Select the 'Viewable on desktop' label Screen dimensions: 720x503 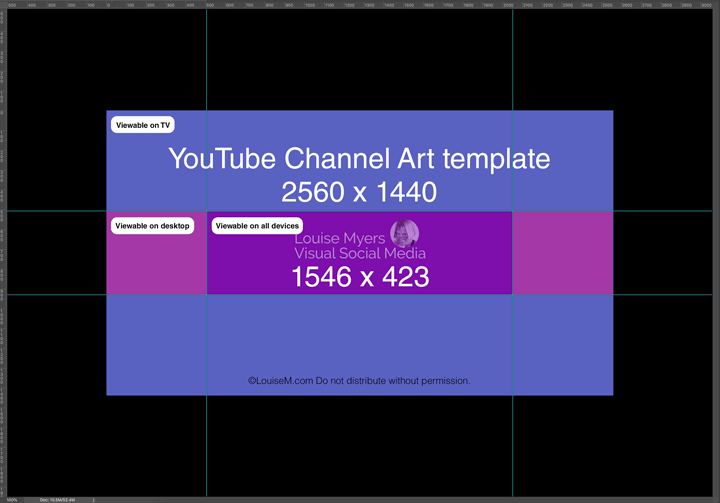[152, 226]
